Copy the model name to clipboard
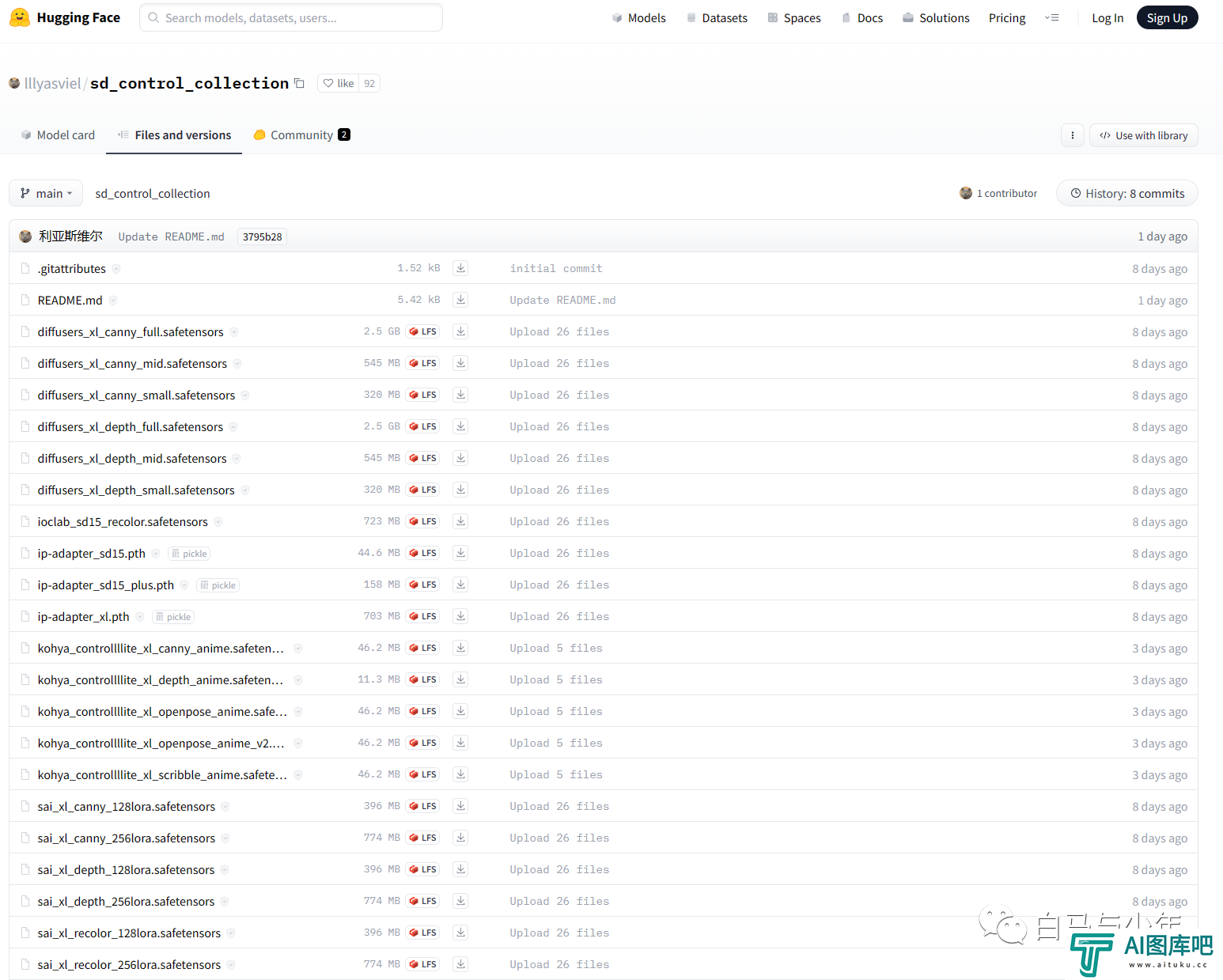 click(x=299, y=83)
